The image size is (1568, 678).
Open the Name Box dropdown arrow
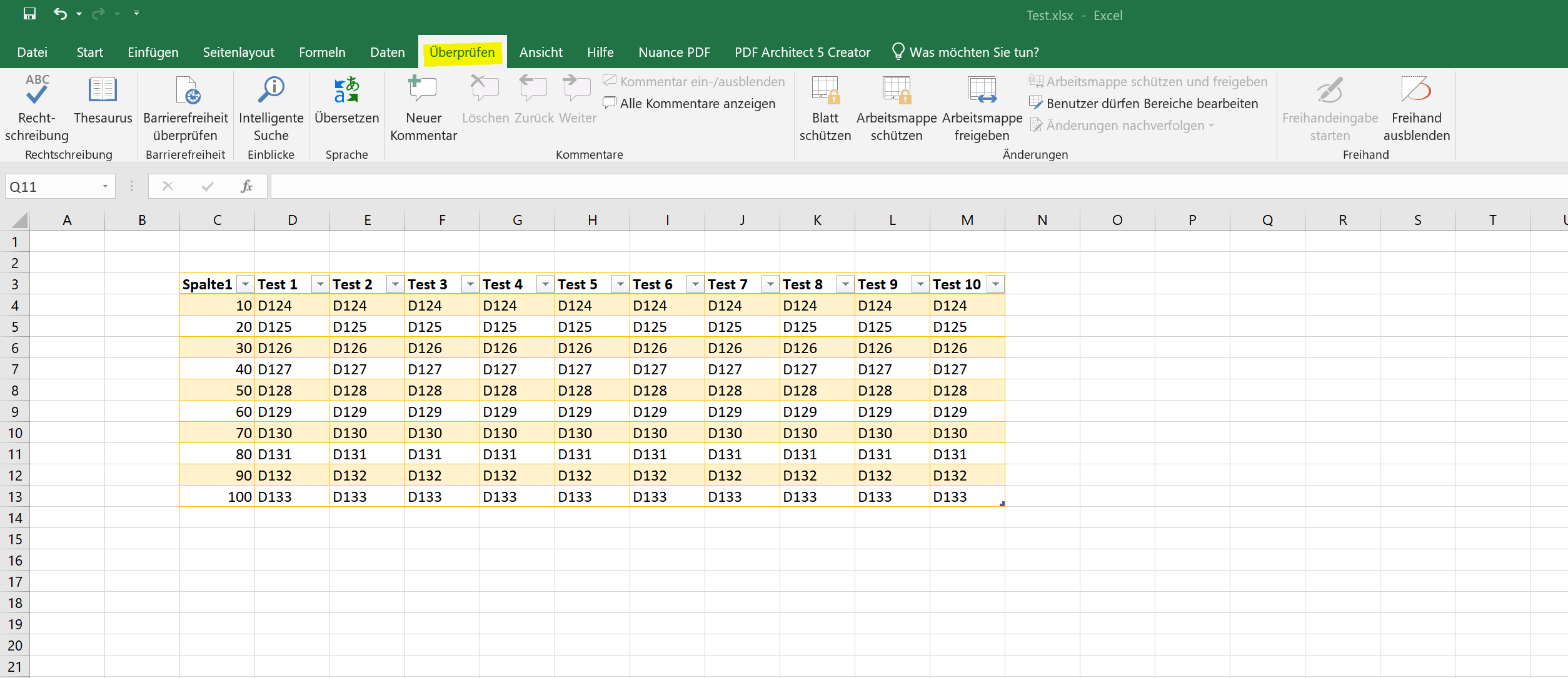[105, 187]
